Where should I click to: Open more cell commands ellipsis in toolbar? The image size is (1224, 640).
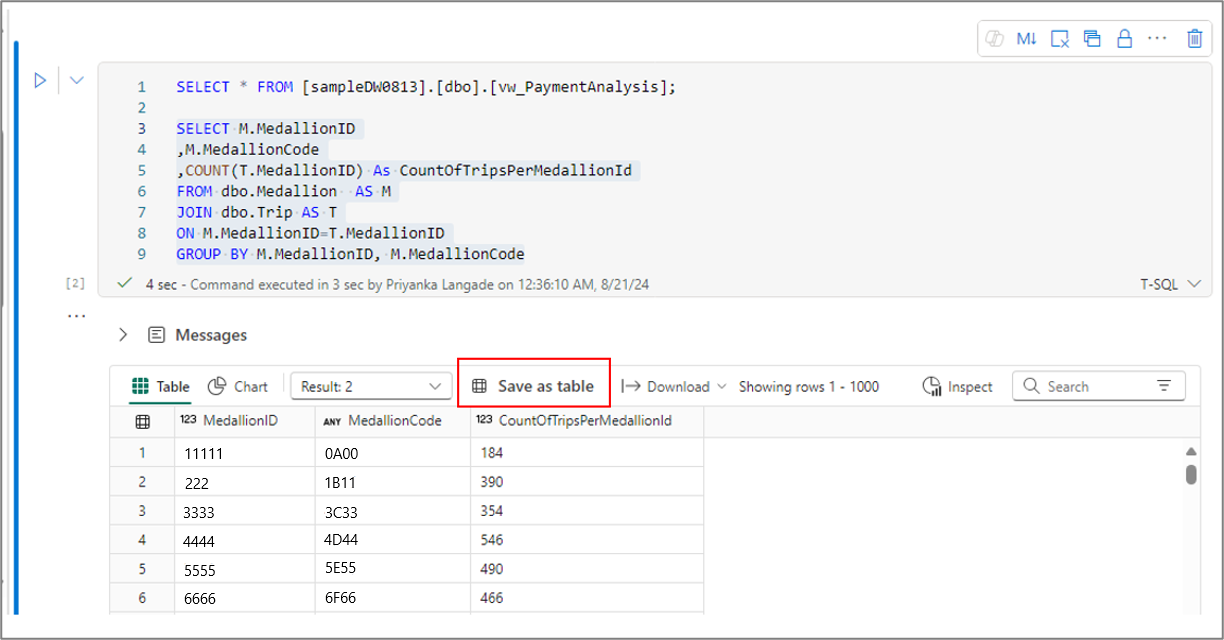[1157, 39]
